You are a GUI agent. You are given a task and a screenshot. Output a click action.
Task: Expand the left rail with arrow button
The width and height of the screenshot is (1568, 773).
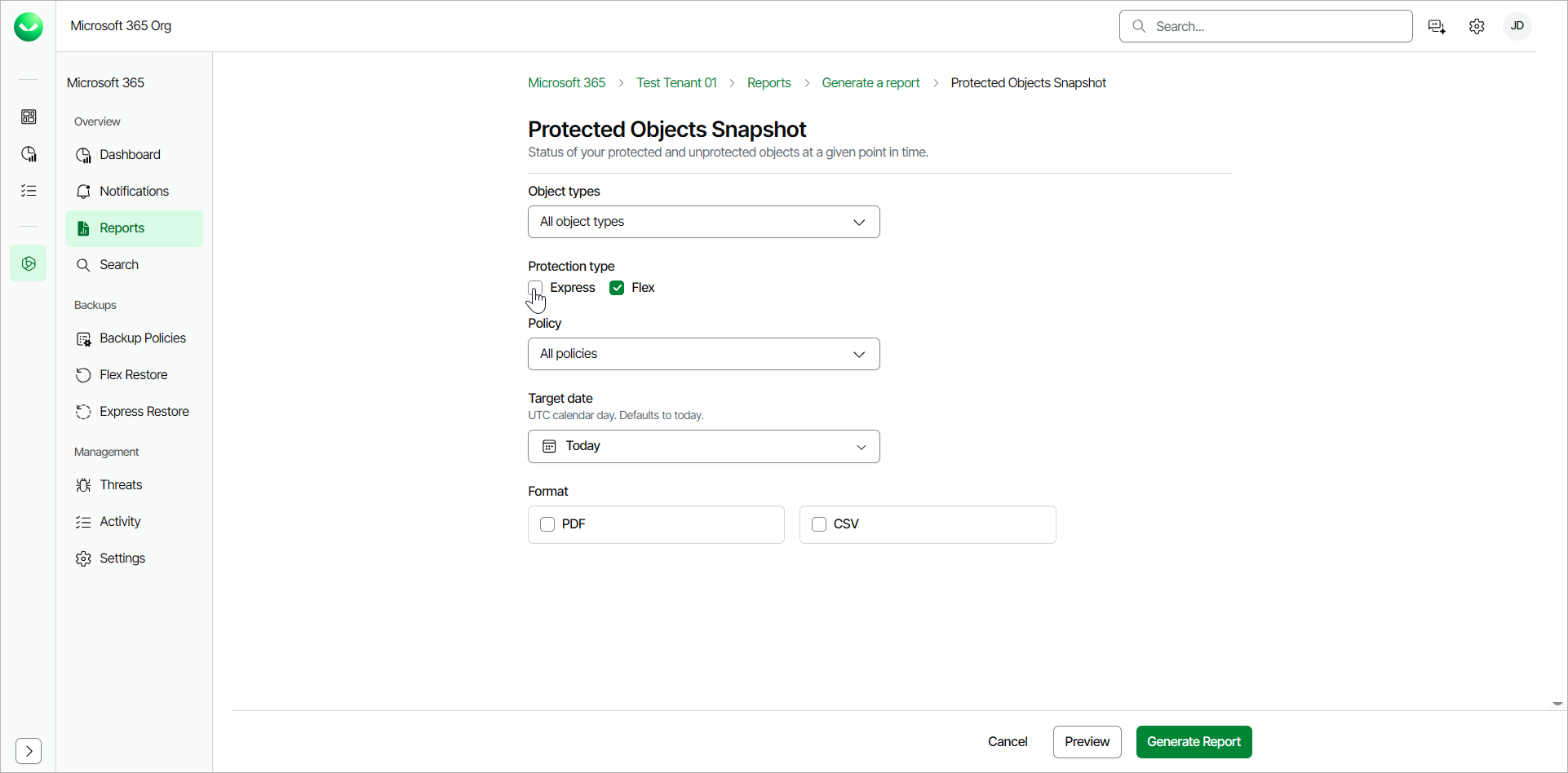pos(29,750)
